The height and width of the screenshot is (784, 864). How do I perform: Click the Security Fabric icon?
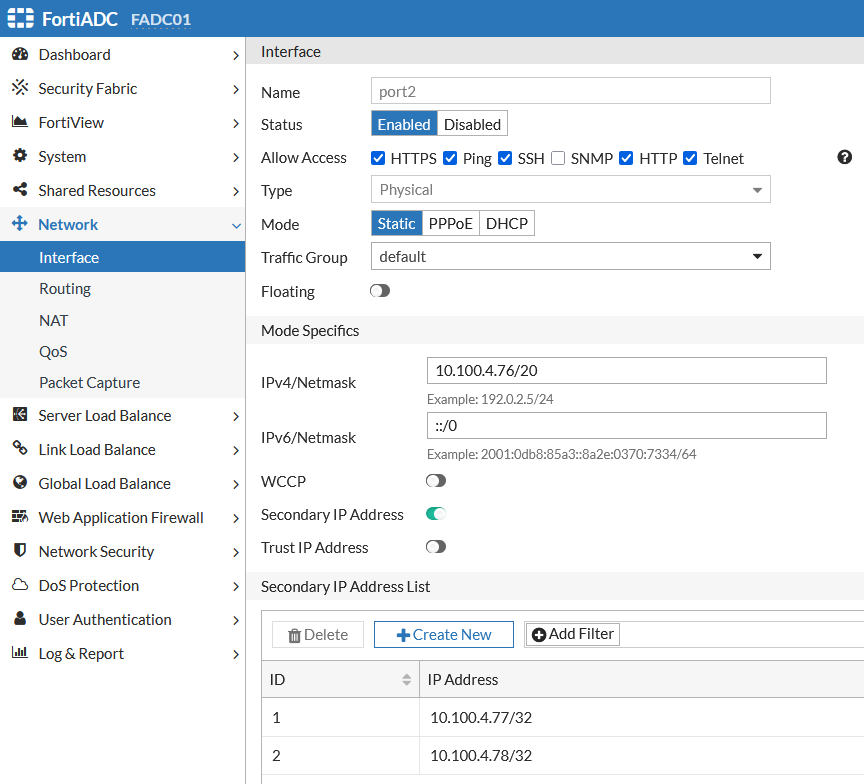(19, 89)
